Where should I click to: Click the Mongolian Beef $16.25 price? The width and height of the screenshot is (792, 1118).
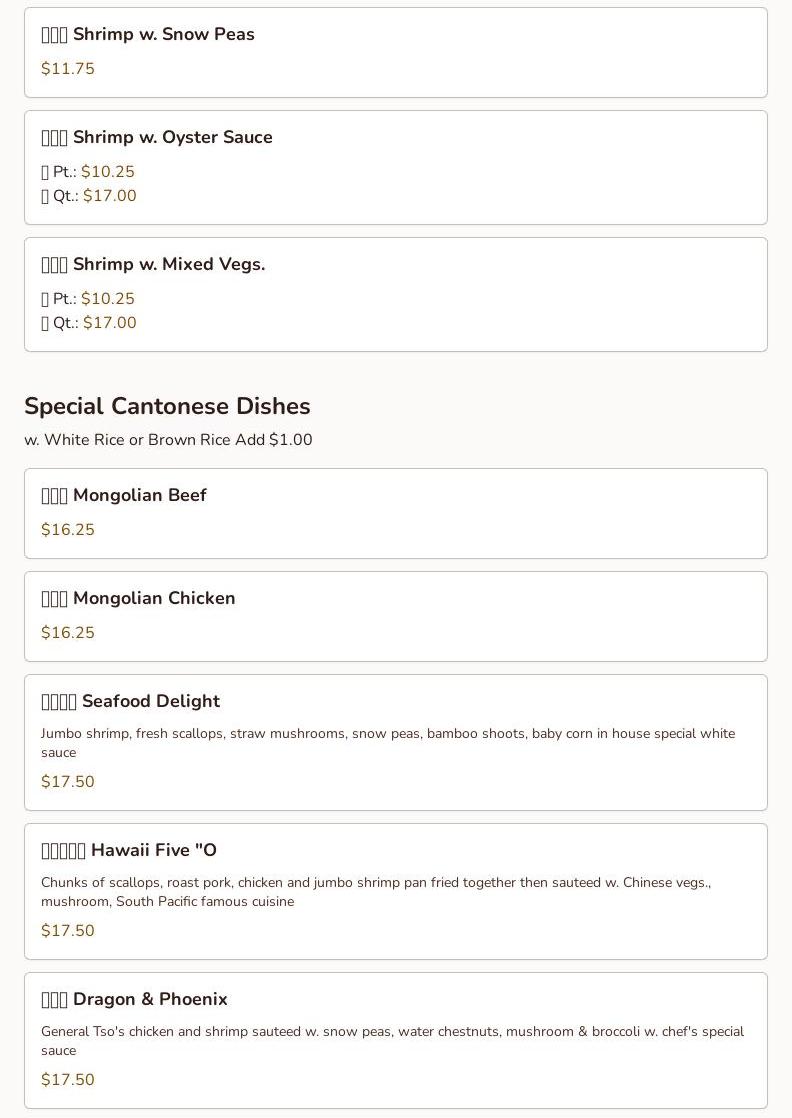[68, 530]
